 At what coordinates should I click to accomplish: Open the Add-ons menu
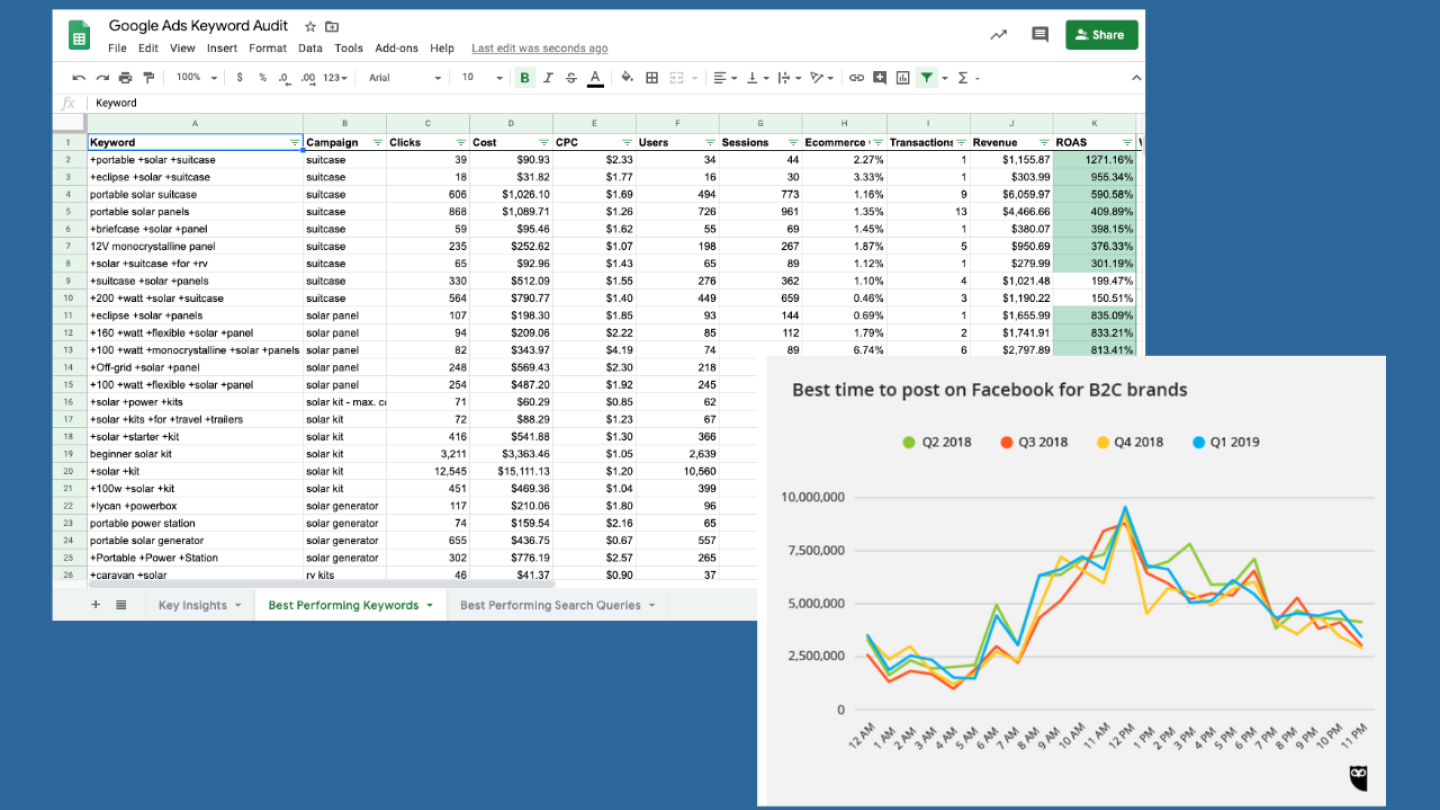click(397, 48)
